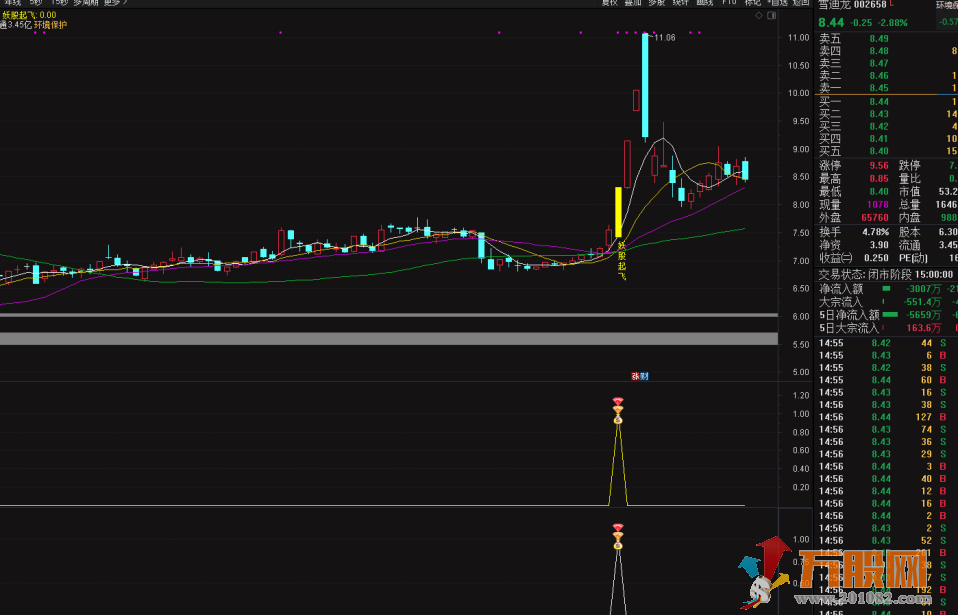Image resolution: width=958 pixels, height=615 pixels.
Task: Click the 现量 1078 value
Action: (878, 205)
